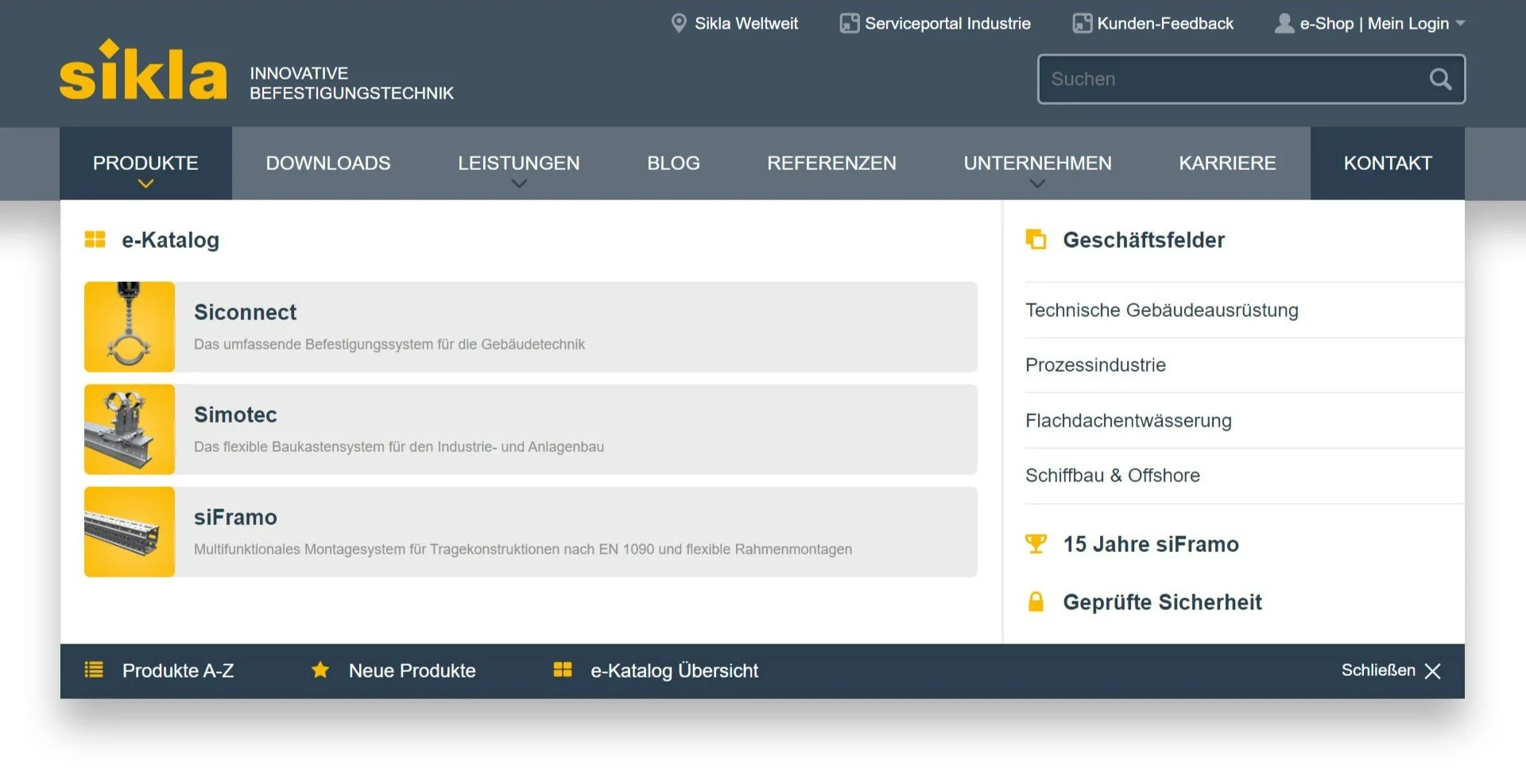Screen dimensions: 1526x784
Task: Expand the LEISTUNGEN menu chevron
Action: 519,183
